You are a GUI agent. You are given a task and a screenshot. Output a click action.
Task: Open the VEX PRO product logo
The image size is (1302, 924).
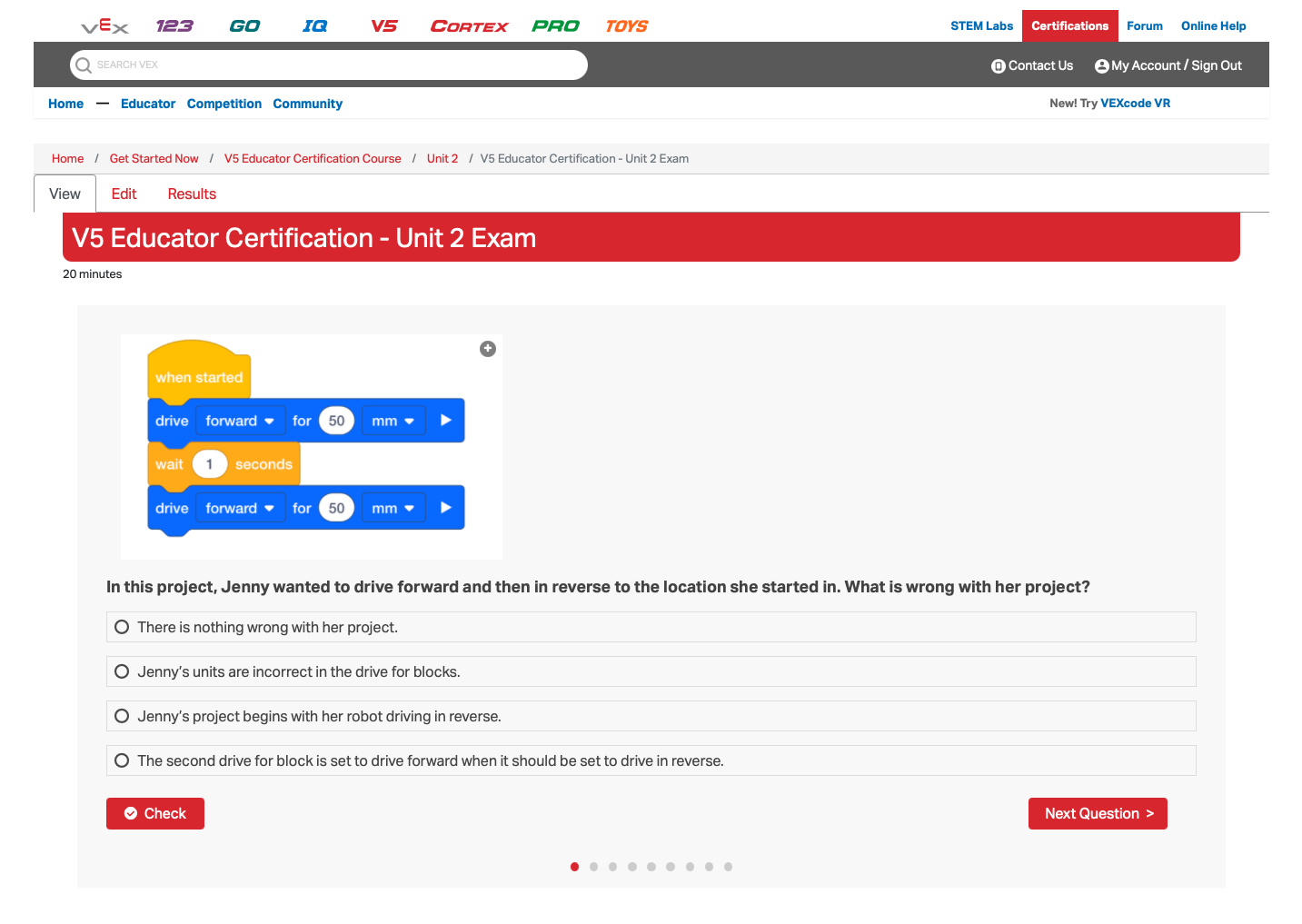(555, 26)
